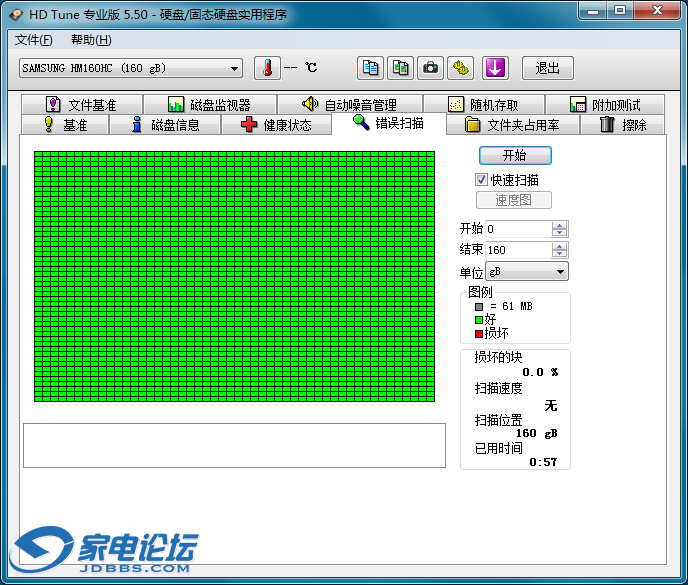This screenshot has width=688, height=585.
Task: Open the 文件基准 tab
Action: [x=80, y=105]
